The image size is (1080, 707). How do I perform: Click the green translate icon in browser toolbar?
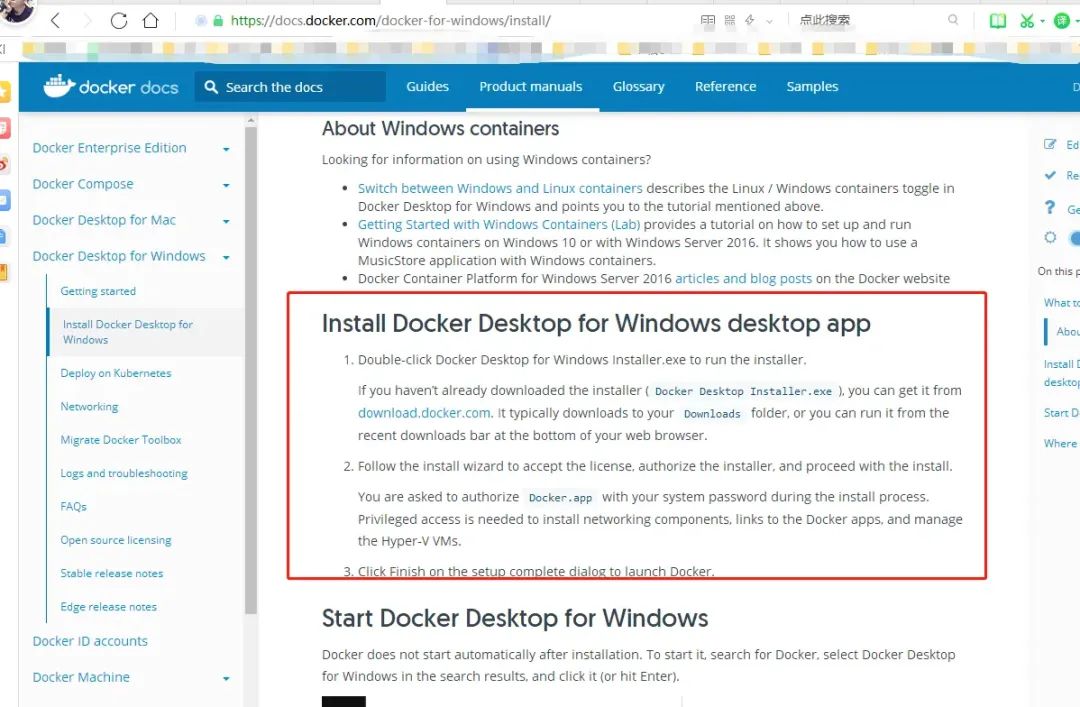pos(1062,21)
